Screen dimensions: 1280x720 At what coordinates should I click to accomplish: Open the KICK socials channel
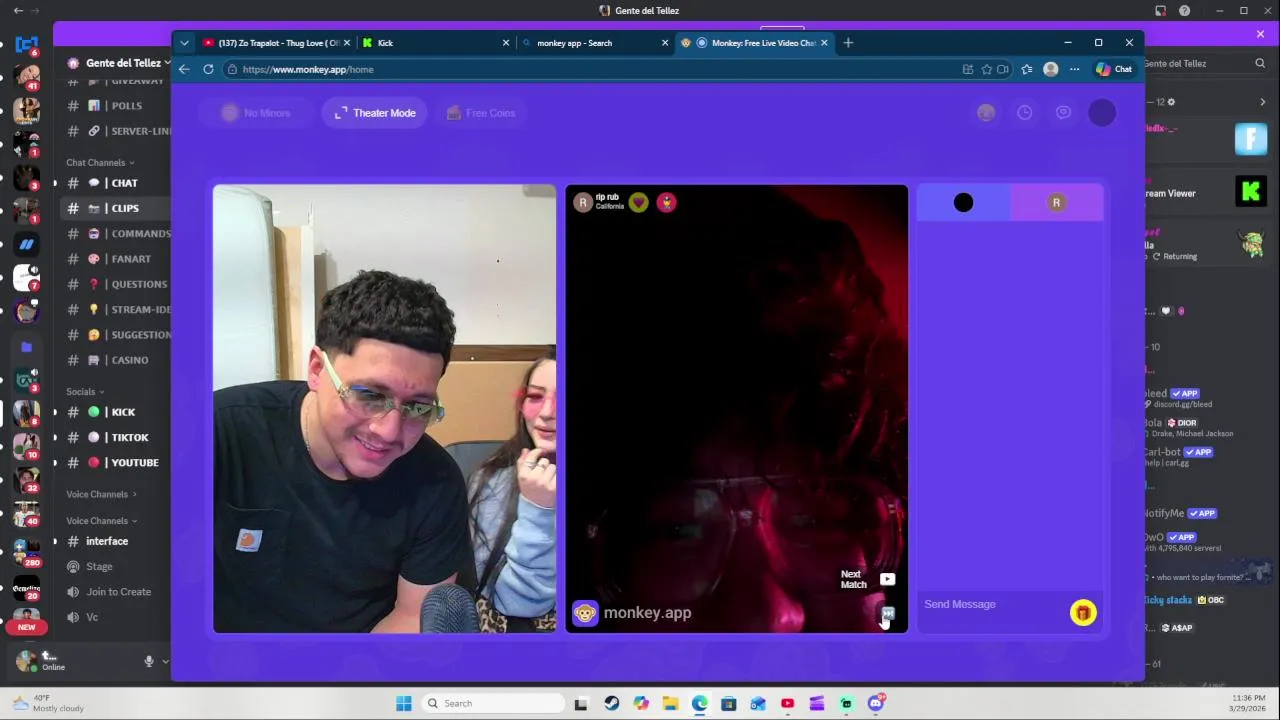click(115, 412)
